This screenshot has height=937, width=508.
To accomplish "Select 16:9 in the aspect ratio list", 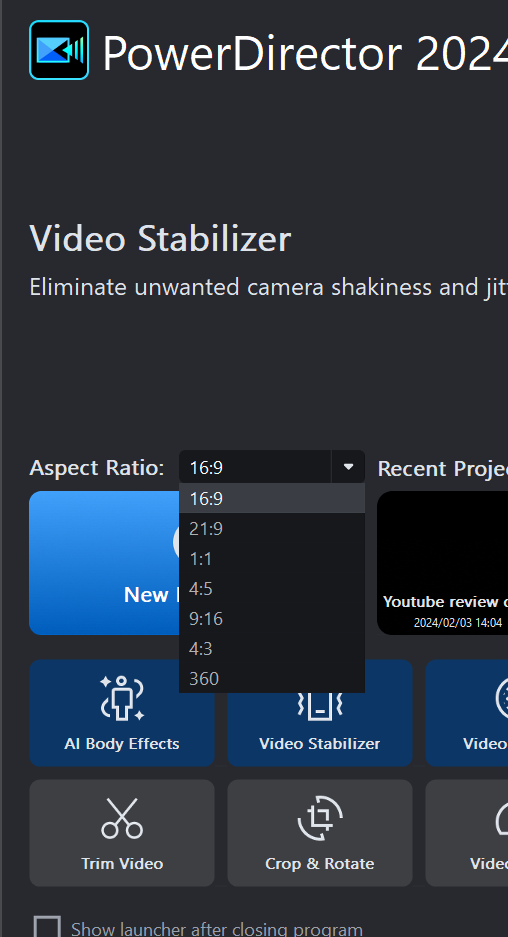I will tap(272, 498).
